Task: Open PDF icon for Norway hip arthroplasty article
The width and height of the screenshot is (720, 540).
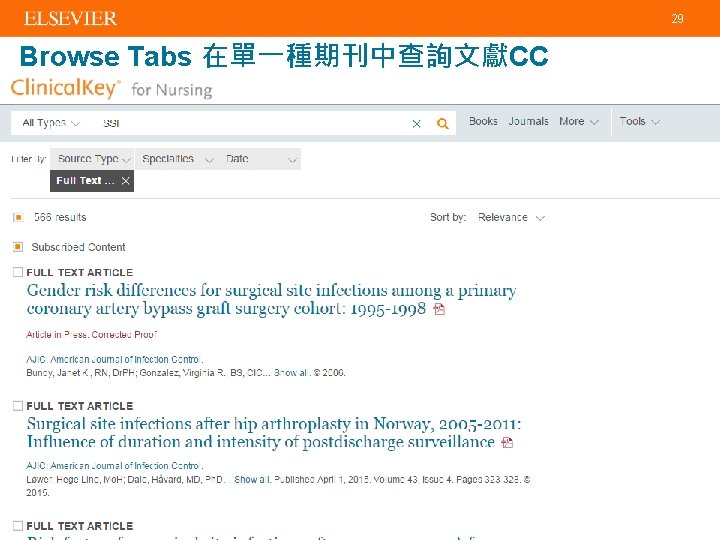Action: [507, 442]
